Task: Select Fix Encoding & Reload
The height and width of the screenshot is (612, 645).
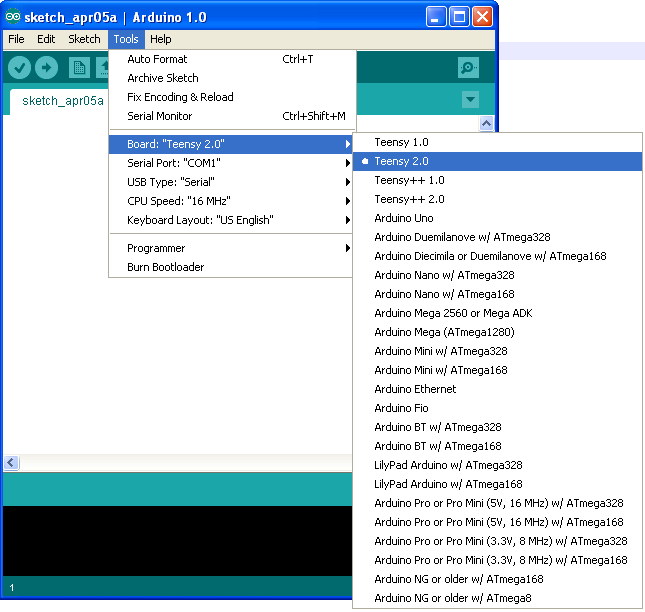Action: click(x=231, y=97)
